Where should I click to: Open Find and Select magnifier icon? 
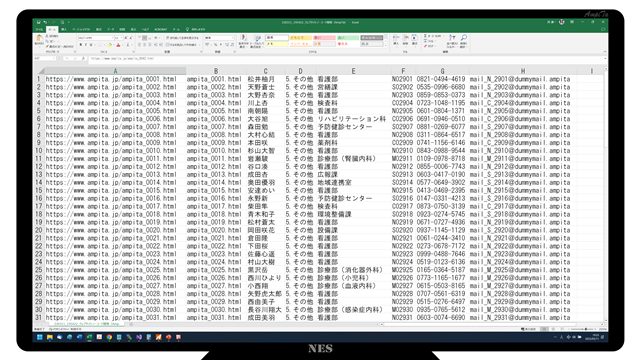(464, 38)
